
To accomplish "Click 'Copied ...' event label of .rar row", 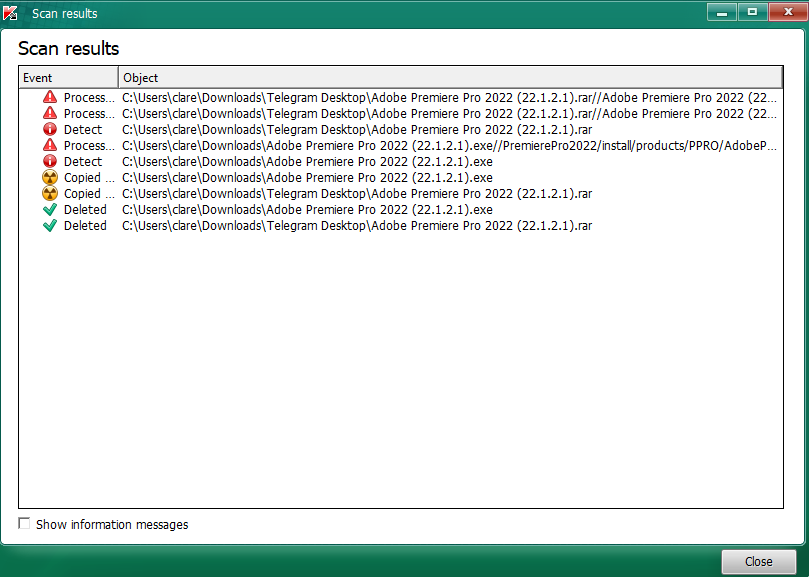I will click(x=89, y=194).
